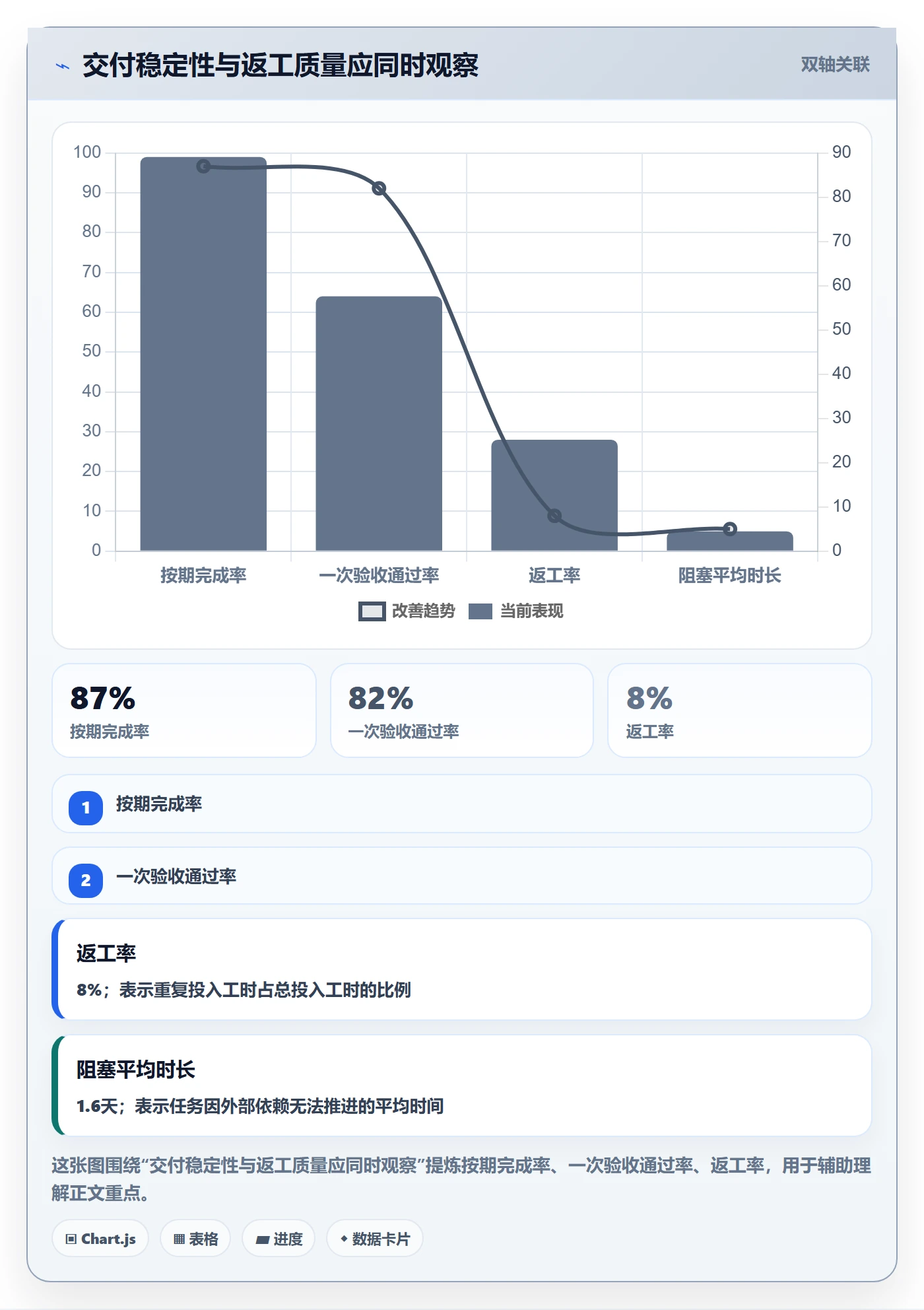Toggle the 改善趋势 legend series
This screenshot has height=1310, width=924.
point(407,611)
